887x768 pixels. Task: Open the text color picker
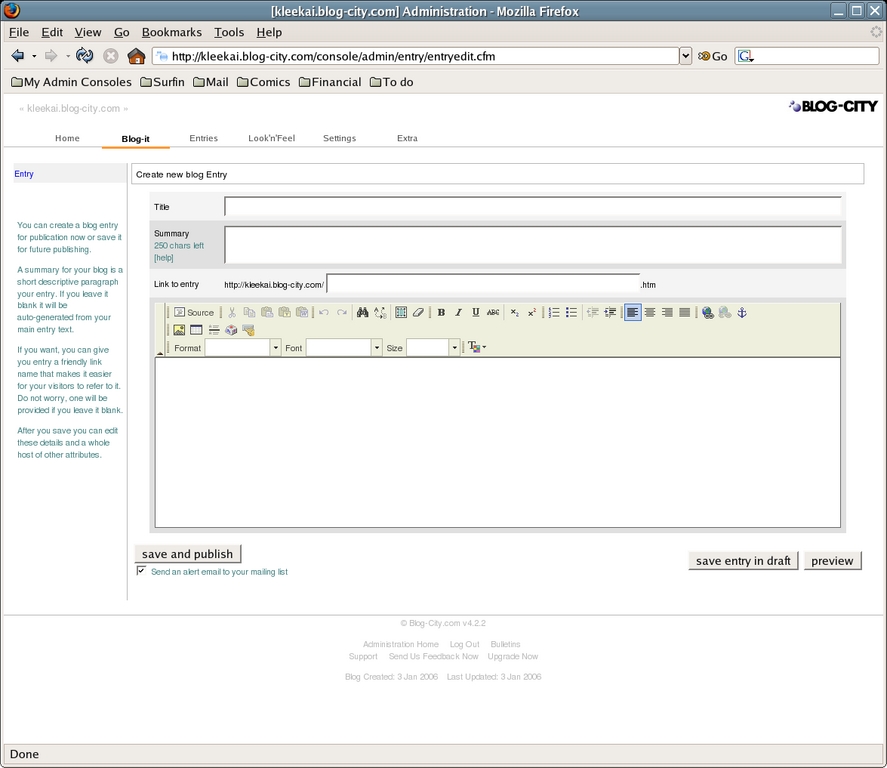[x=476, y=348]
